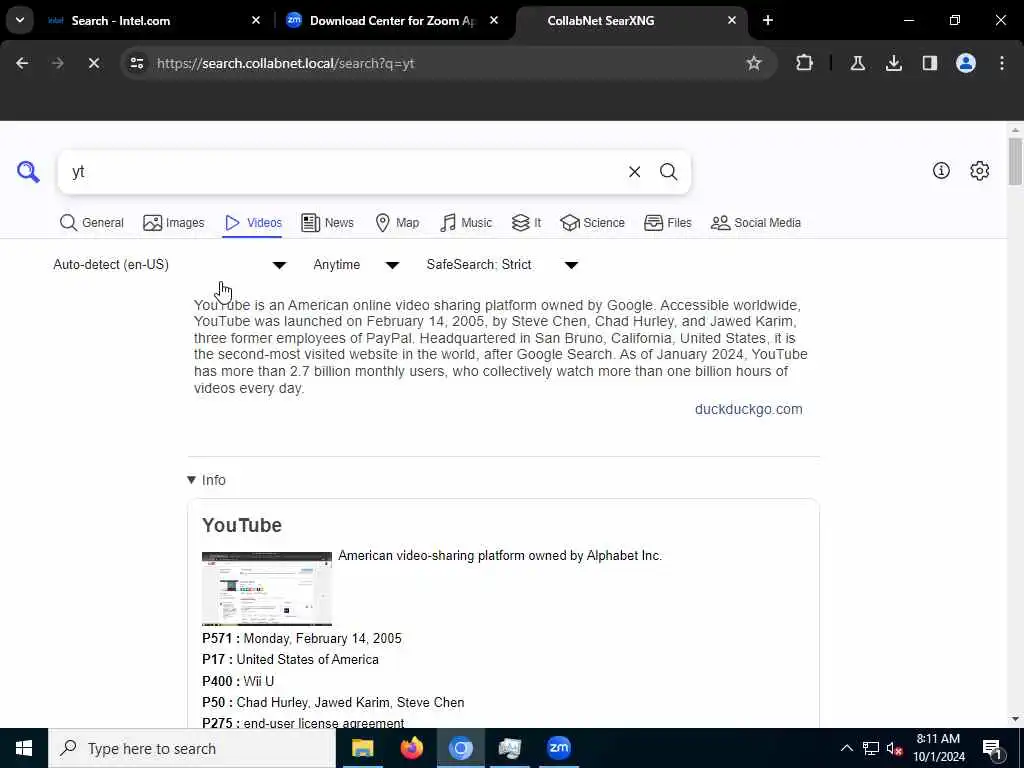
Task: Select the Videos search category
Action: pyautogui.click(x=253, y=223)
